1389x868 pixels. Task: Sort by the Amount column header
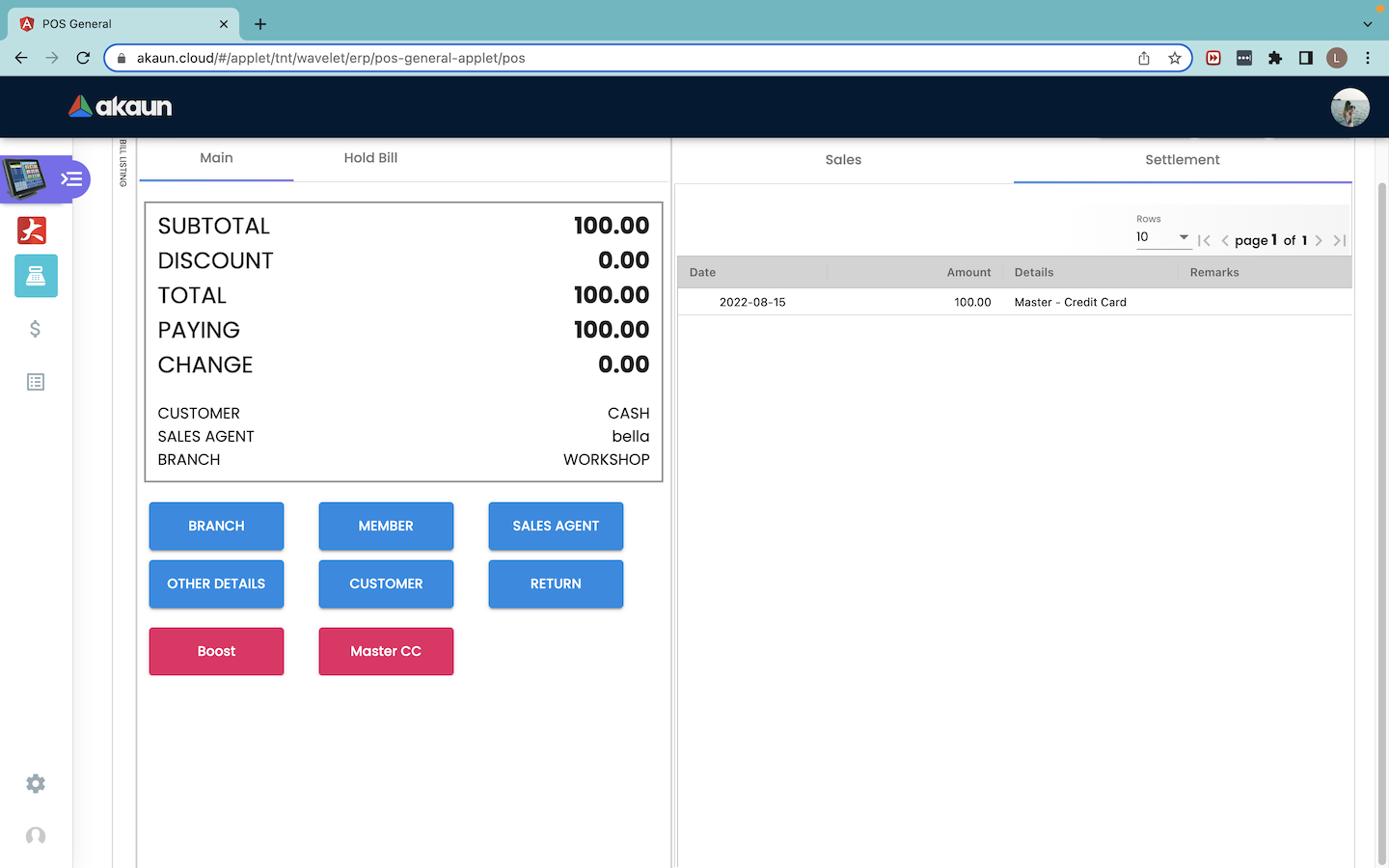tap(968, 272)
